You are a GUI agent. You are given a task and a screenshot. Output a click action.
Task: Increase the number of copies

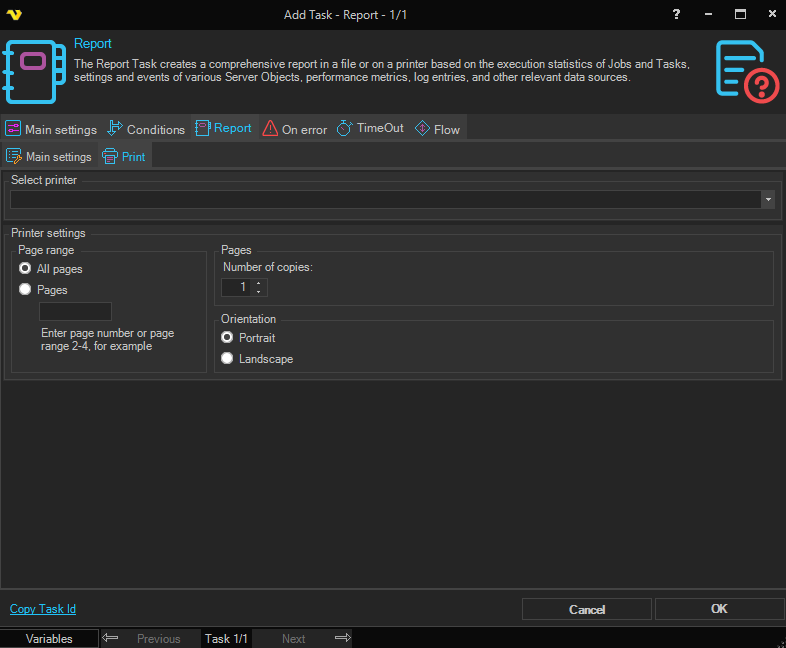click(x=260, y=283)
